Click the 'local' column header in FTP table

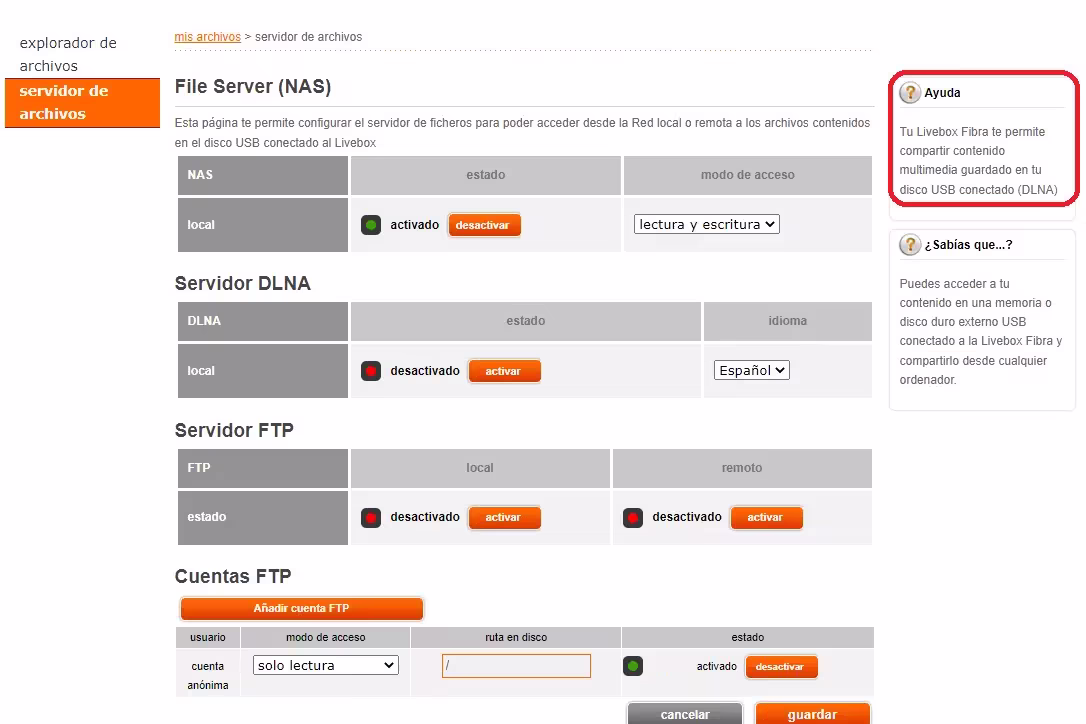(480, 468)
